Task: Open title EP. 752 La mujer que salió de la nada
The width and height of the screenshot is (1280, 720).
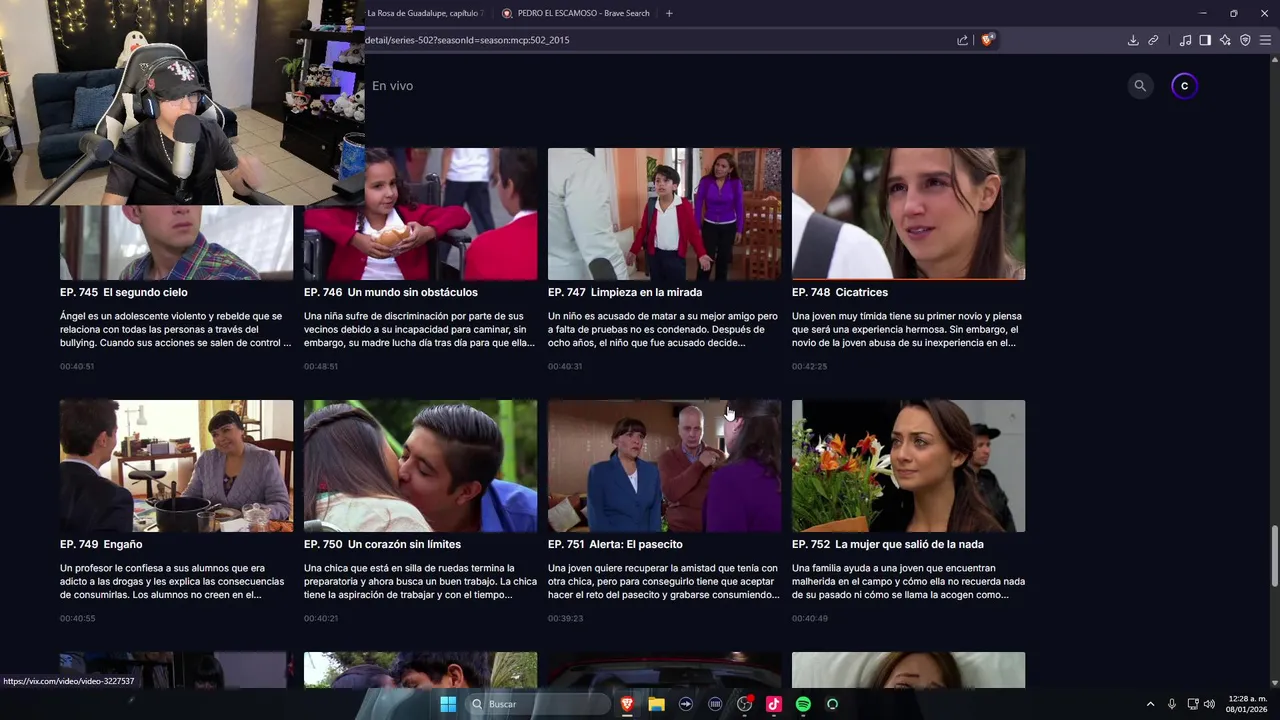Action: [888, 544]
